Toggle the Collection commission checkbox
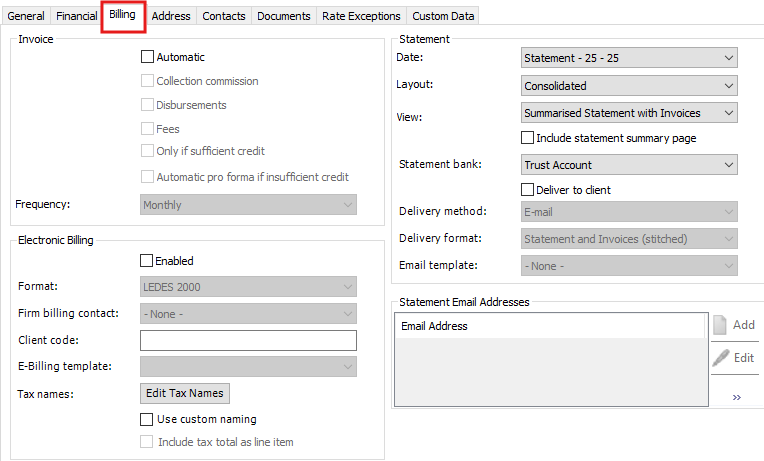764x461 pixels. click(x=147, y=80)
